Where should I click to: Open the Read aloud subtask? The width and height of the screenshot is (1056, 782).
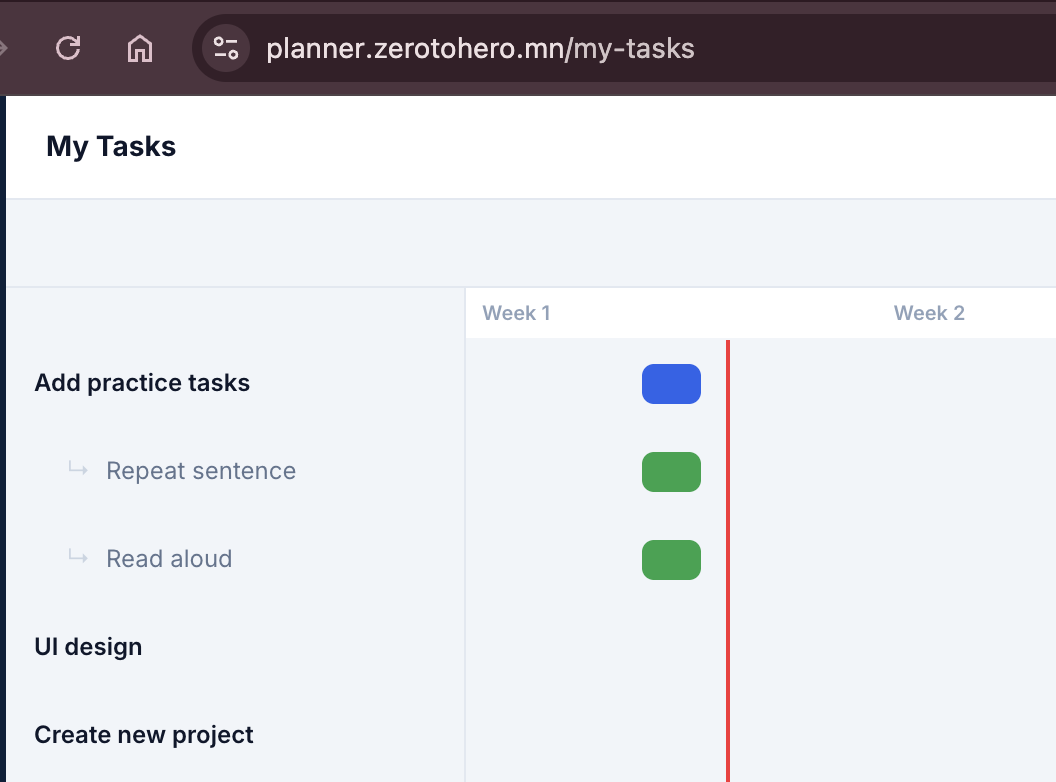[169, 558]
